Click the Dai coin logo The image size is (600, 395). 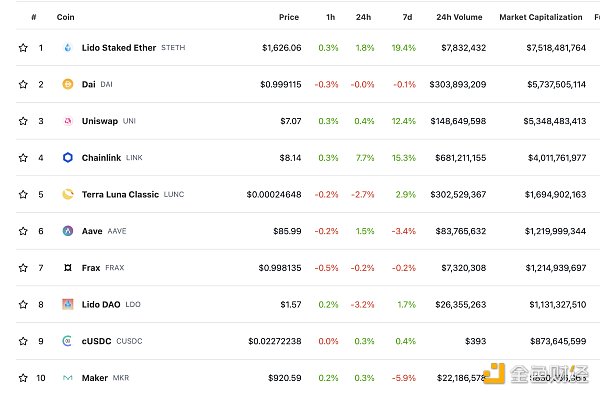[68, 84]
